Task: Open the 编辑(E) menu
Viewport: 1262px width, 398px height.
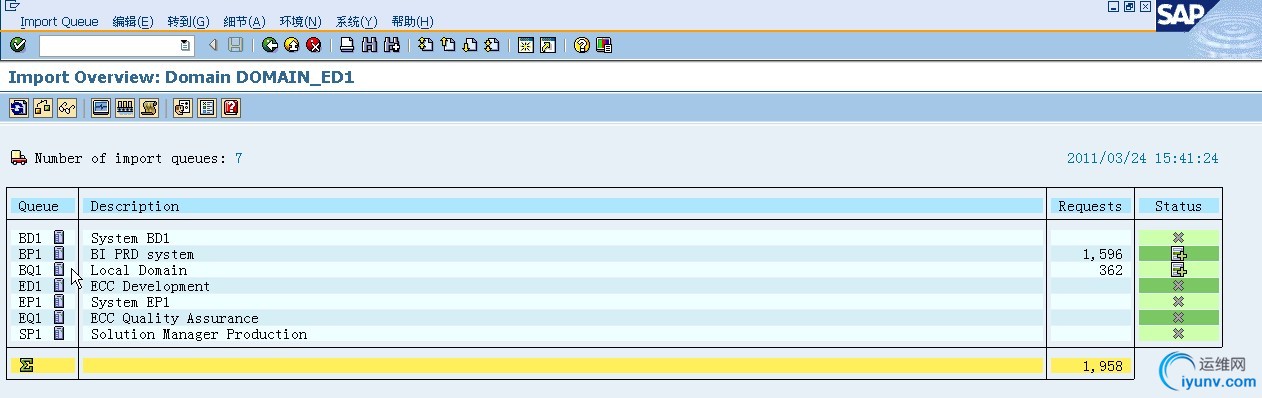Action: click(x=133, y=21)
